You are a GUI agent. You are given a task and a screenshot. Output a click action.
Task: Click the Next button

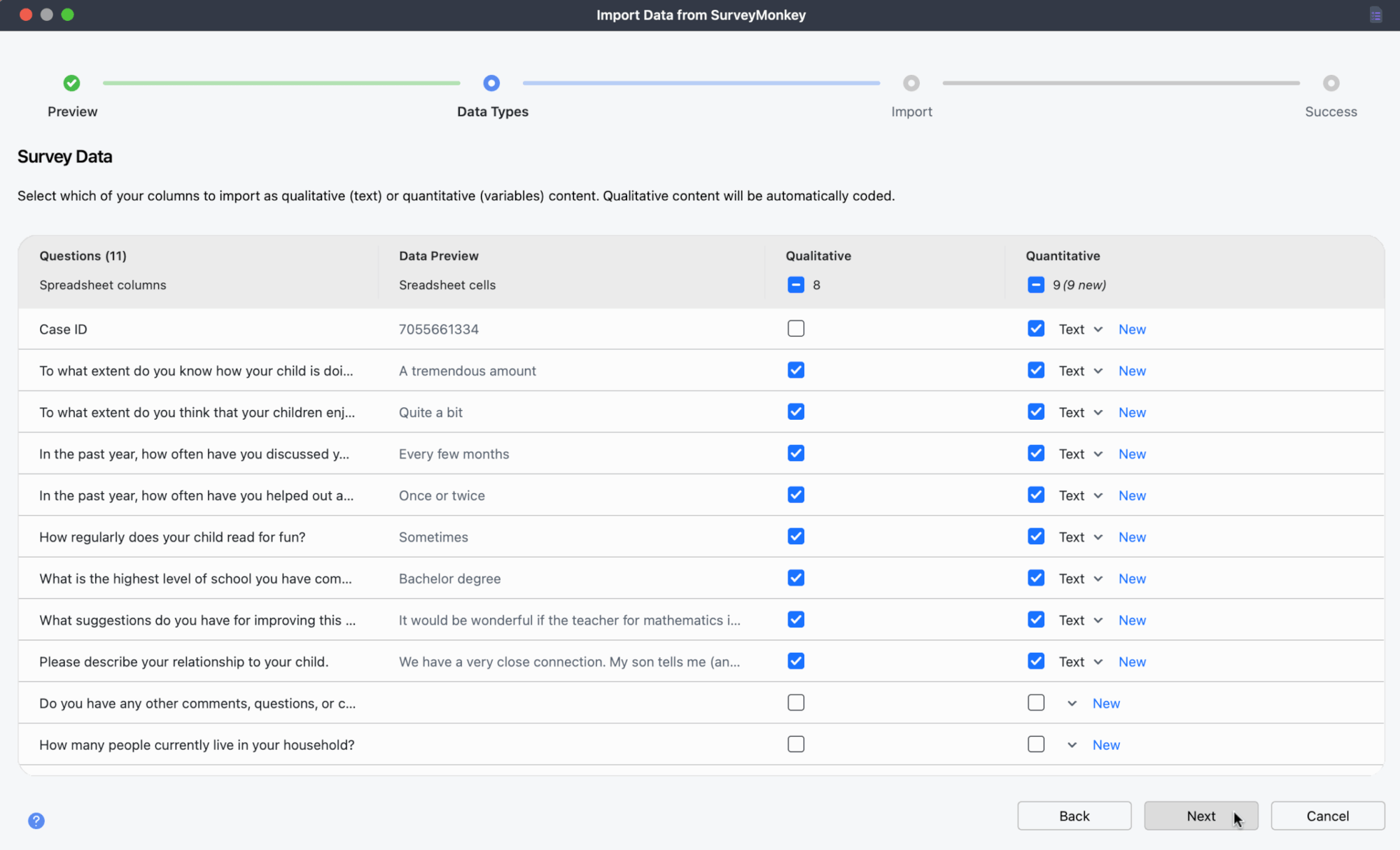pos(1201,816)
